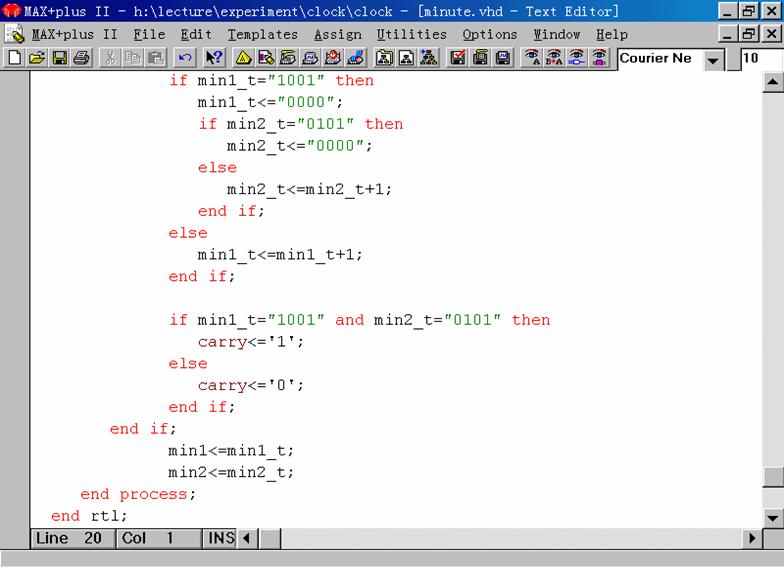Activate context-sensitive help arrow icon

pyautogui.click(x=214, y=58)
